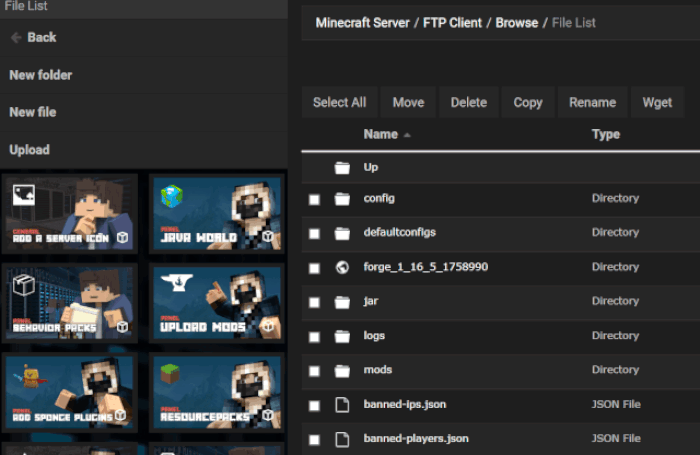Choose New folder in sidebar
This screenshot has height=455, width=700.
tap(144, 75)
